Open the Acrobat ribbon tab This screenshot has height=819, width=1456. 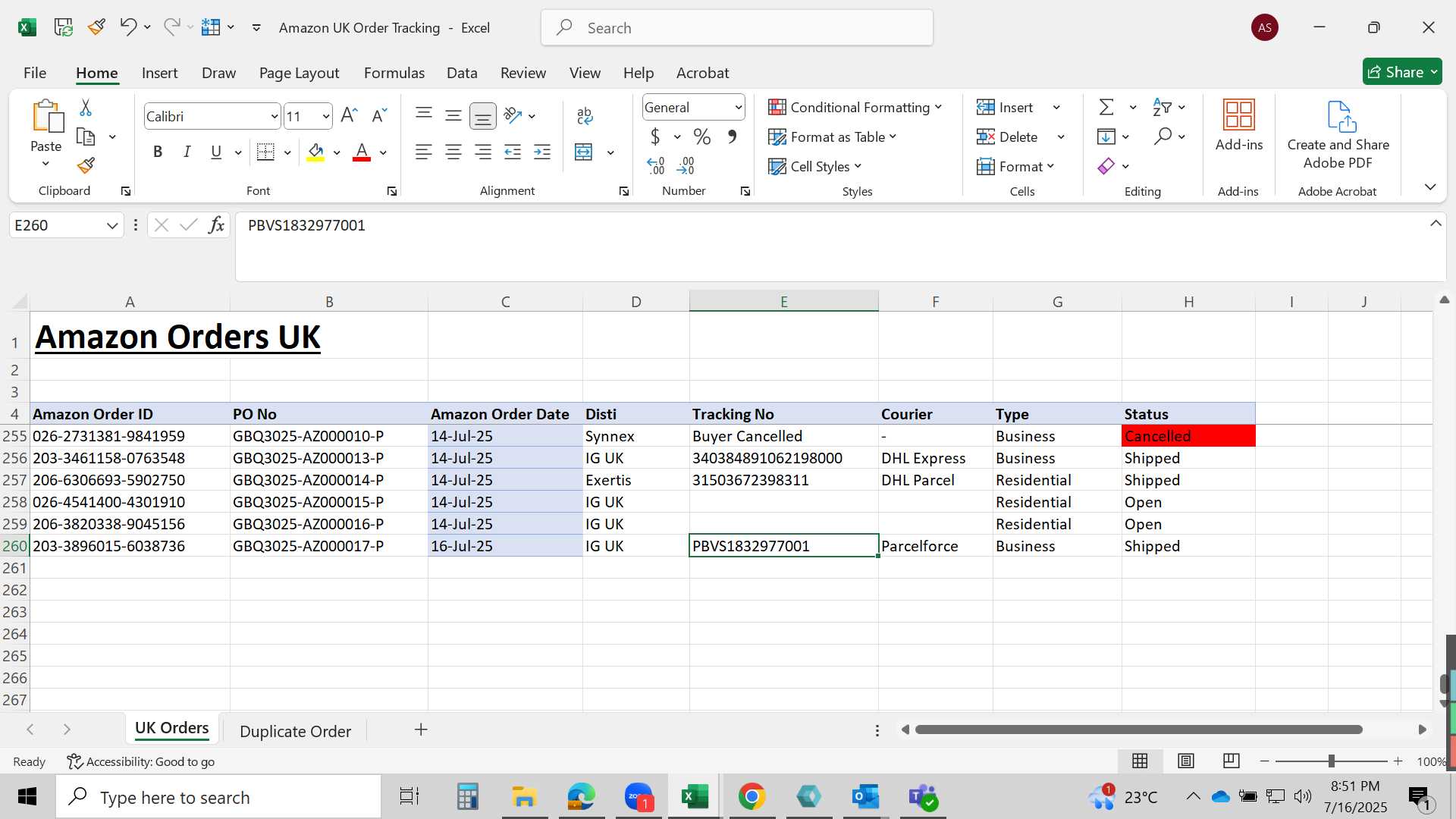click(702, 73)
